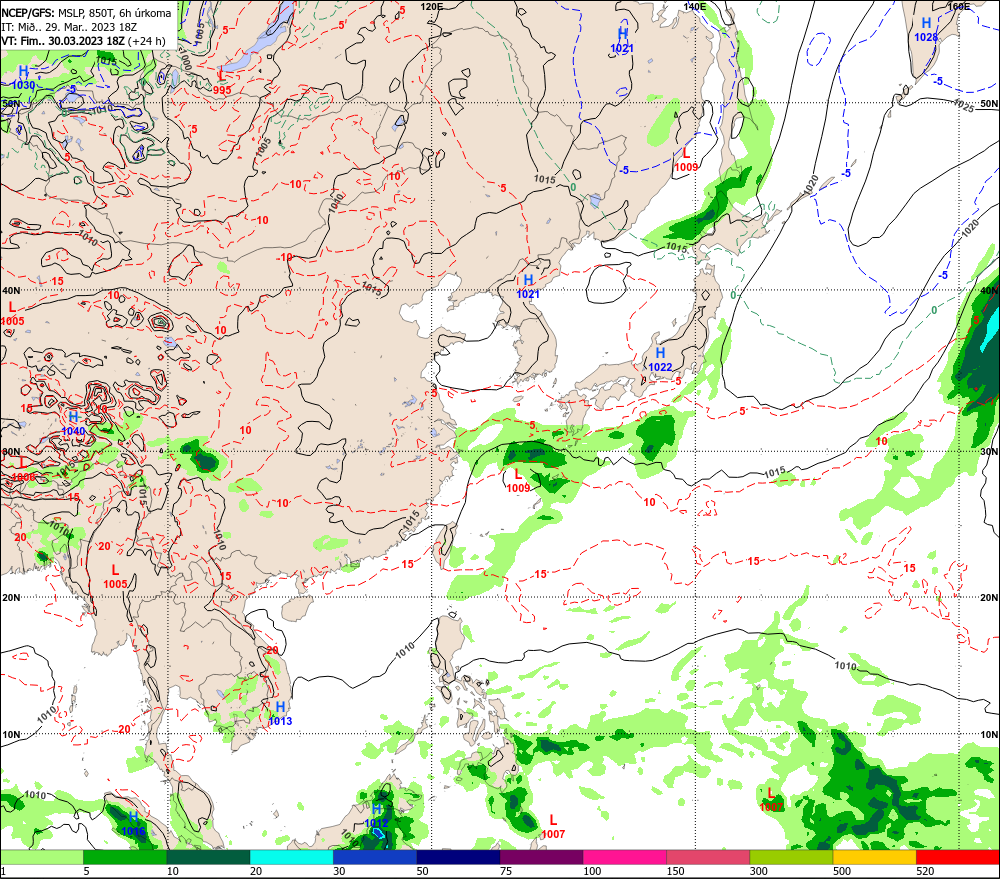Click the legend value '300'
Screen dimensions: 1000x879
(758, 871)
